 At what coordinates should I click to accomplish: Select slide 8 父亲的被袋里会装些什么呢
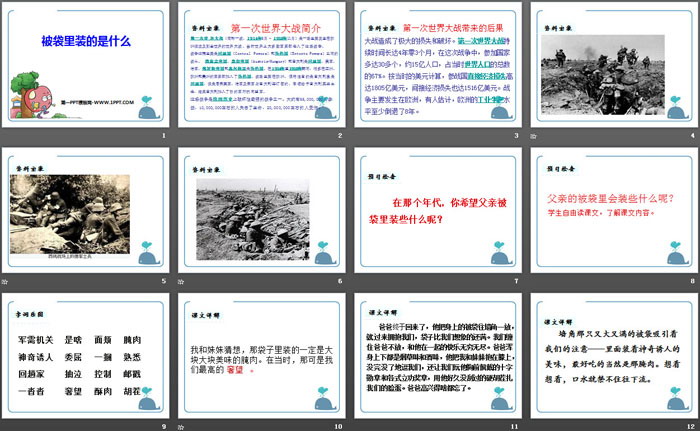[614, 210]
